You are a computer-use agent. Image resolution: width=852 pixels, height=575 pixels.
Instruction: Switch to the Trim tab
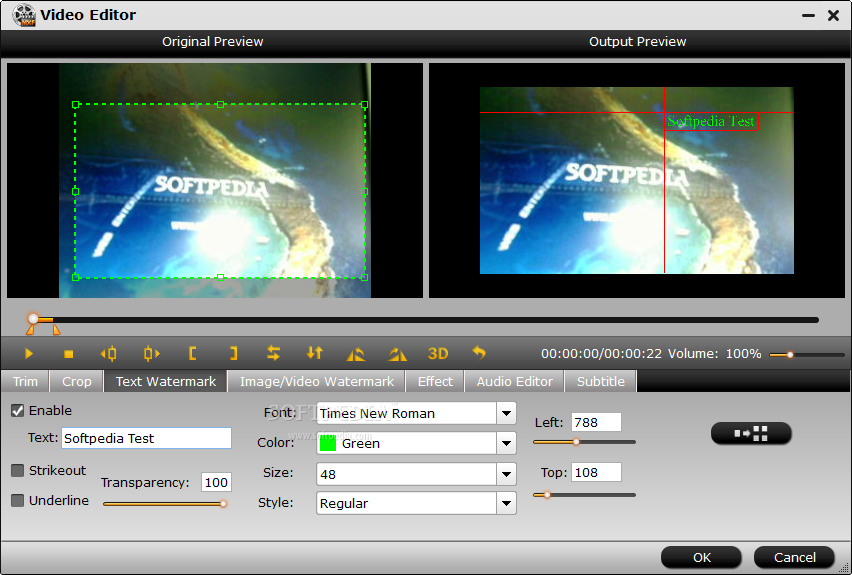pos(25,382)
